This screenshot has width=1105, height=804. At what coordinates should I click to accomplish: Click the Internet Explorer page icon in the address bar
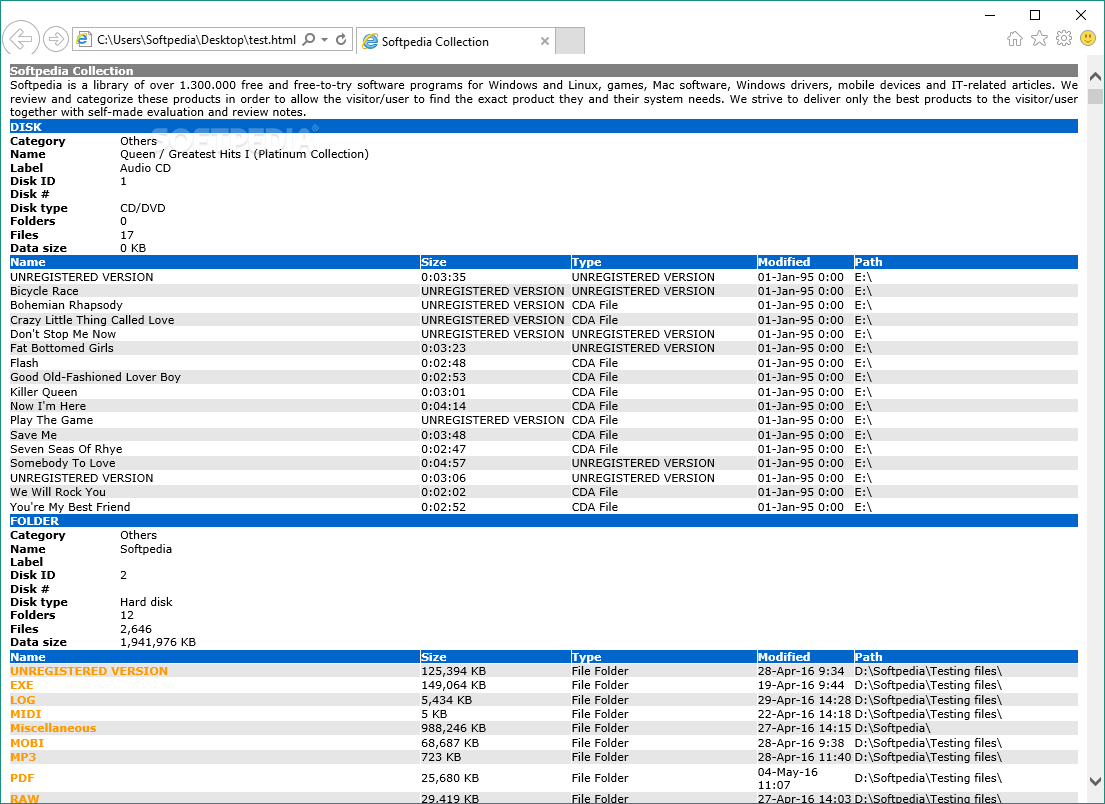(84, 39)
